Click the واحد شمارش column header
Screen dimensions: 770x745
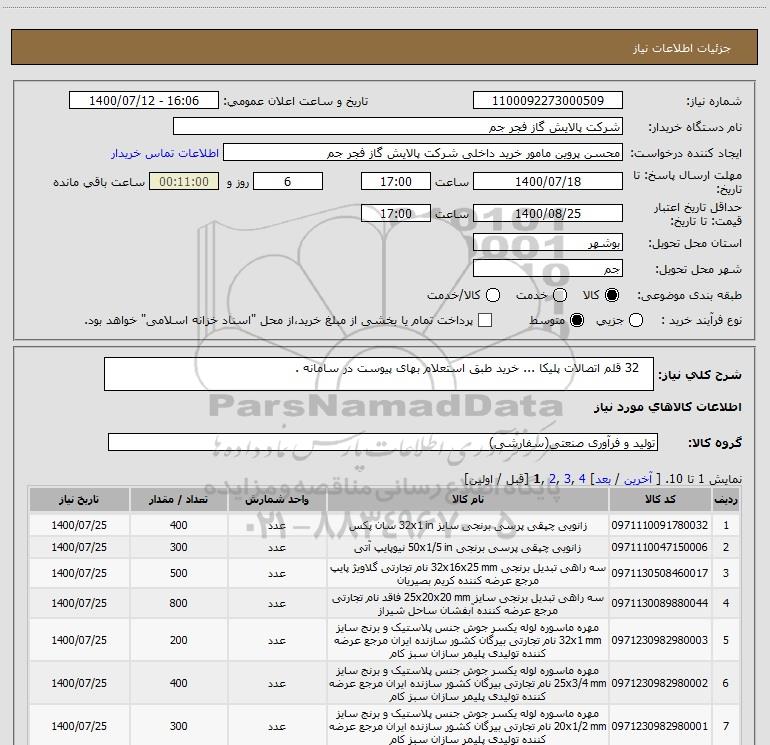pos(277,499)
